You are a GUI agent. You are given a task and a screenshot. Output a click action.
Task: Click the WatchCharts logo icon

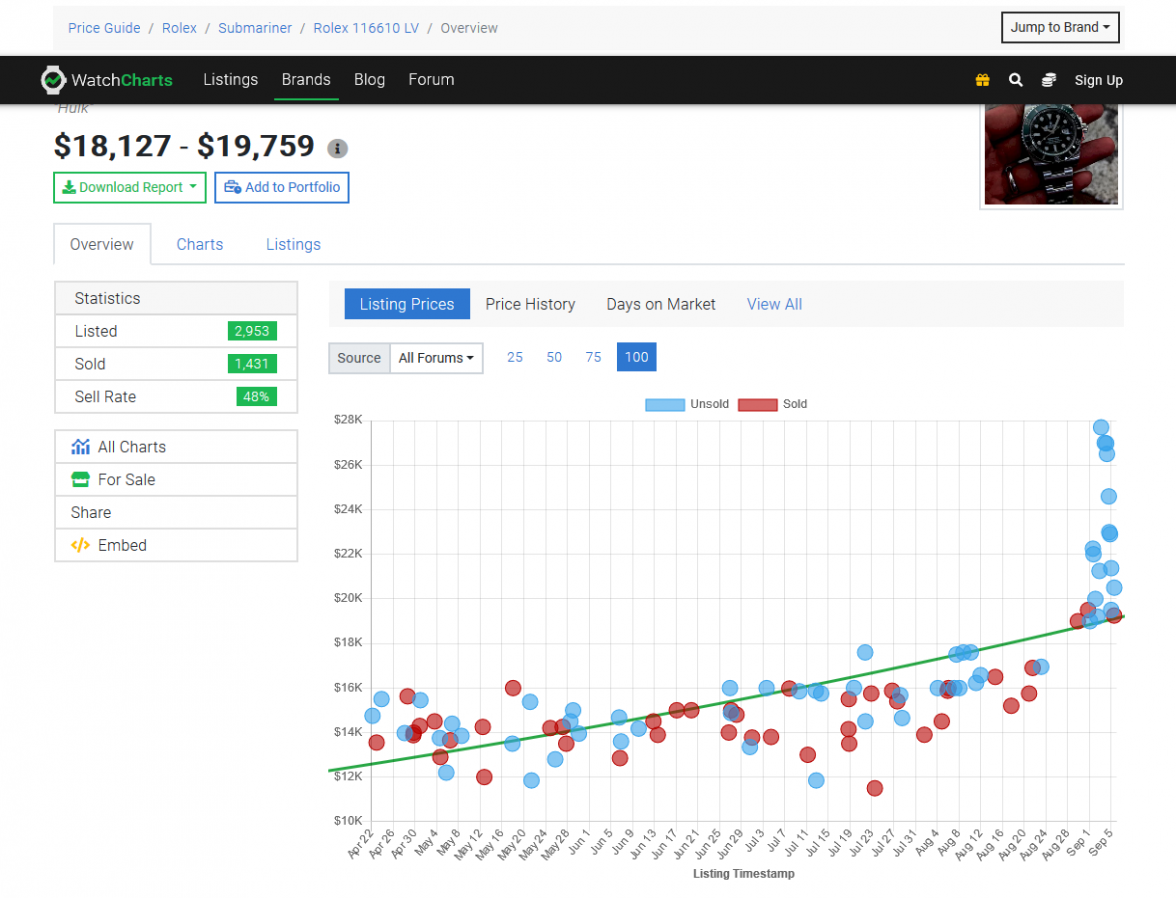(x=53, y=80)
